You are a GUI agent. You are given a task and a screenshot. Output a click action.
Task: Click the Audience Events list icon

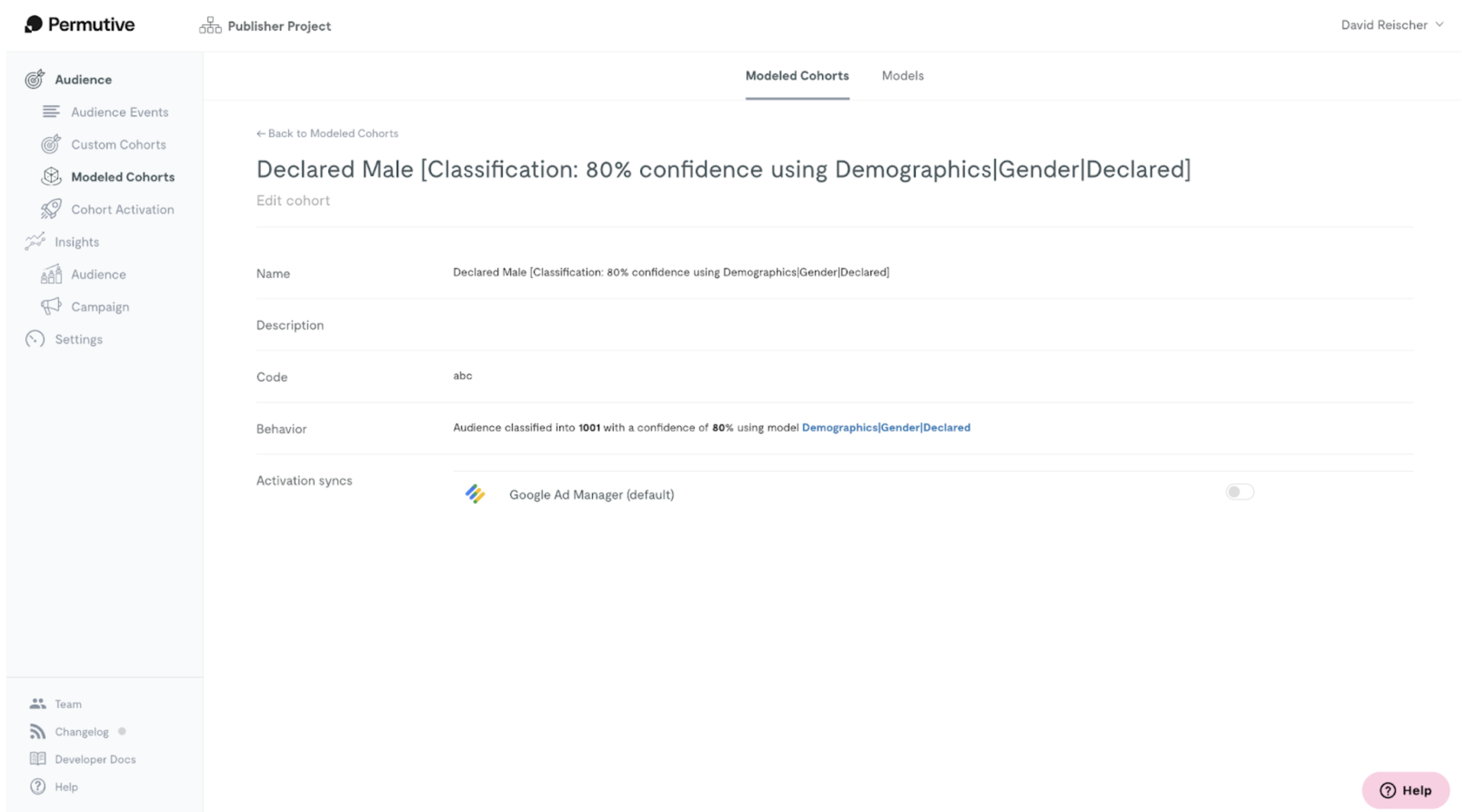point(51,112)
